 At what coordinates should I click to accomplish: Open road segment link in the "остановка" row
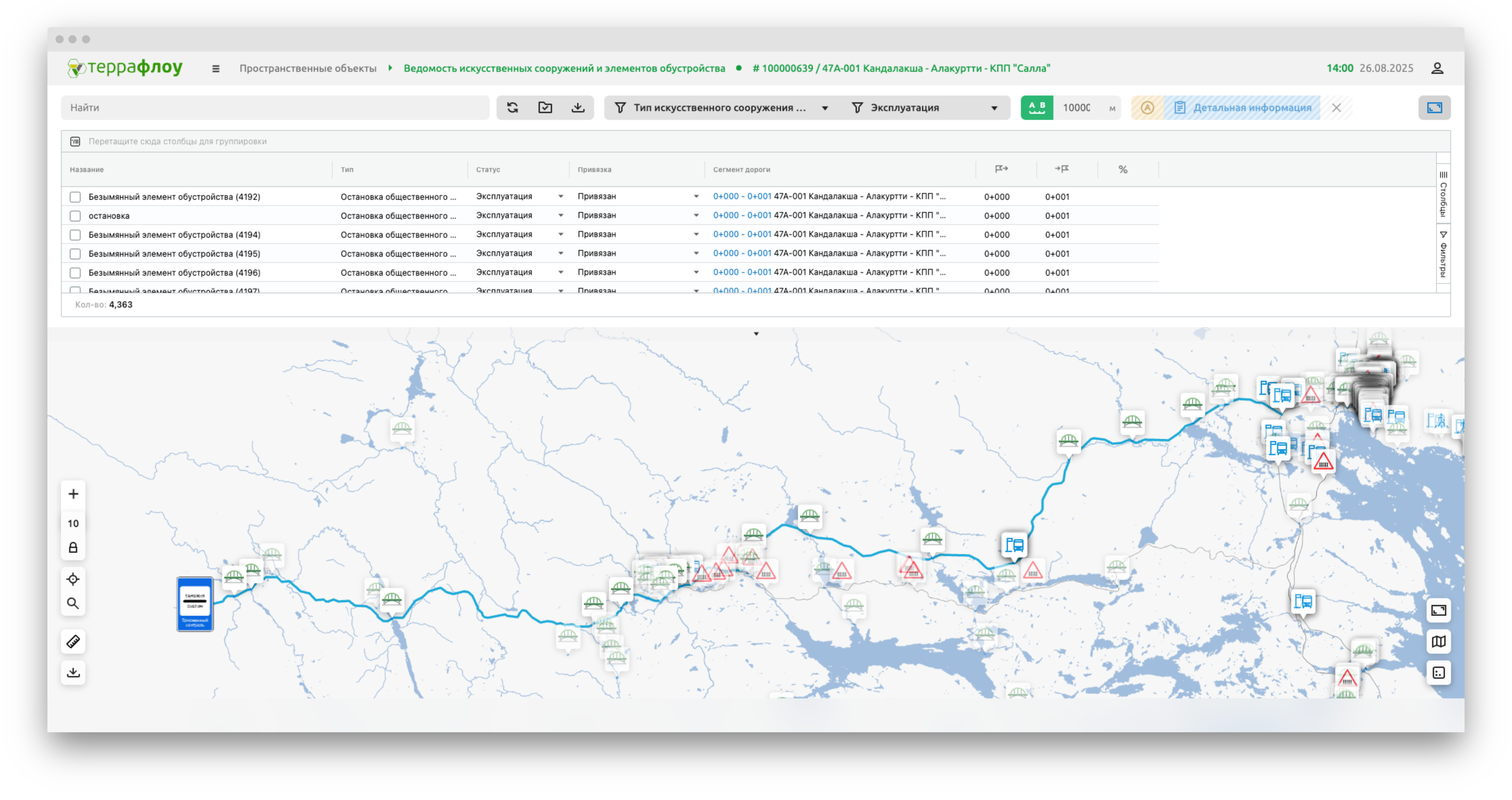click(x=742, y=215)
